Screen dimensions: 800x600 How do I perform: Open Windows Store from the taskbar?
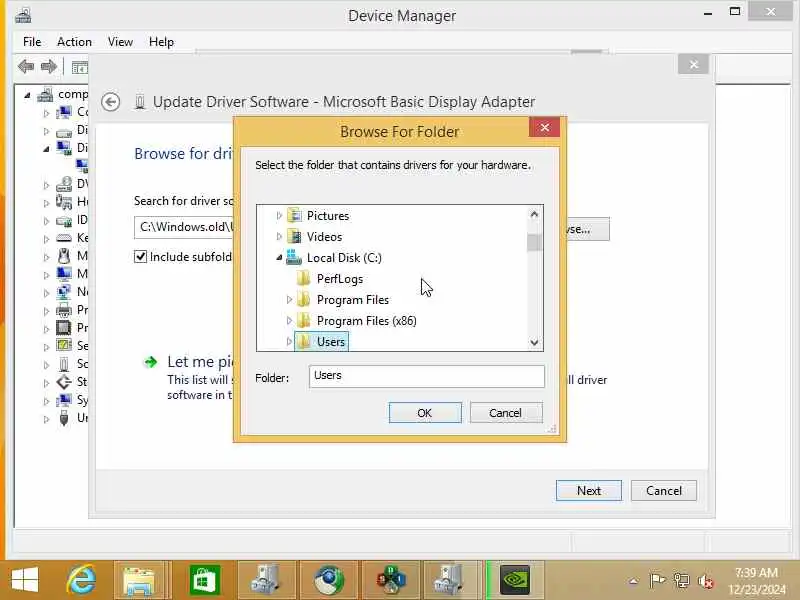pos(205,580)
